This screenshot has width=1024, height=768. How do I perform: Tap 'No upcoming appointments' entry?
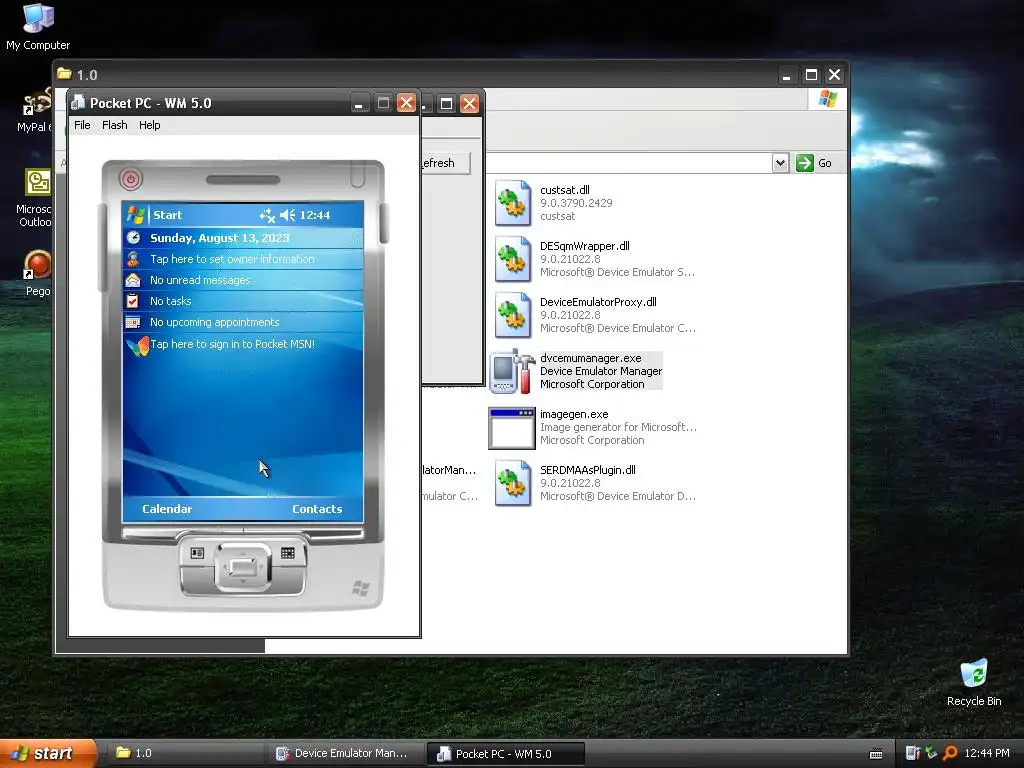click(x=214, y=322)
